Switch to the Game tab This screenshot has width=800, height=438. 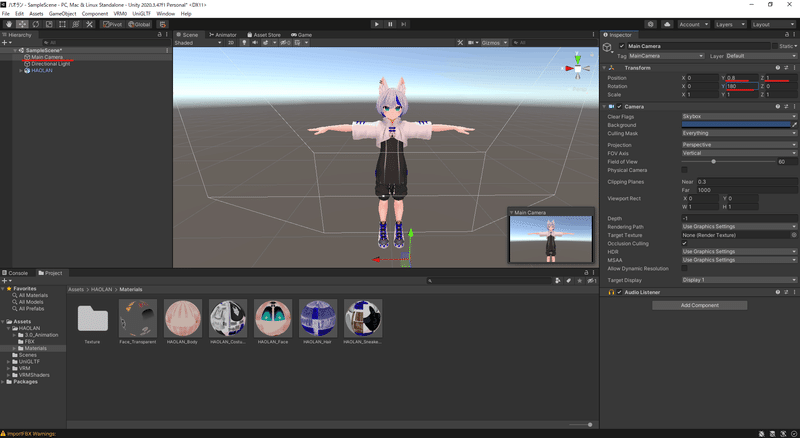tap(302, 35)
